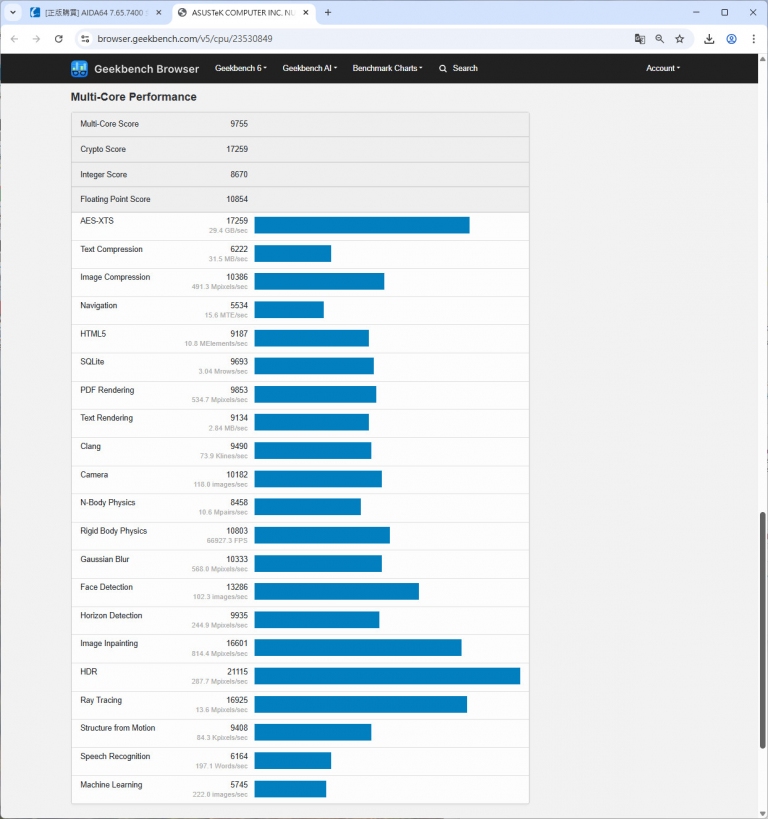Image resolution: width=768 pixels, height=819 pixels.
Task: Click the Rigid Body Physics label
Action: (x=113, y=531)
